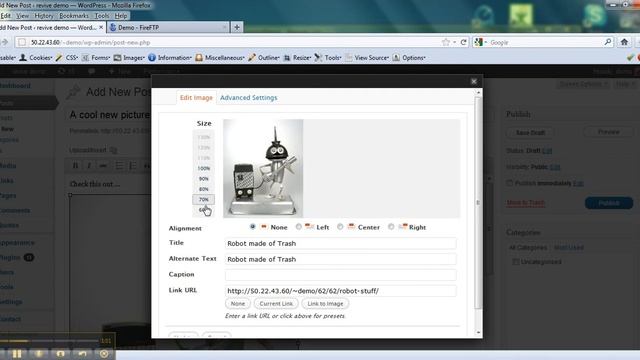Click the Title input field
The height and width of the screenshot is (360, 640).
[x=340, y=243]
